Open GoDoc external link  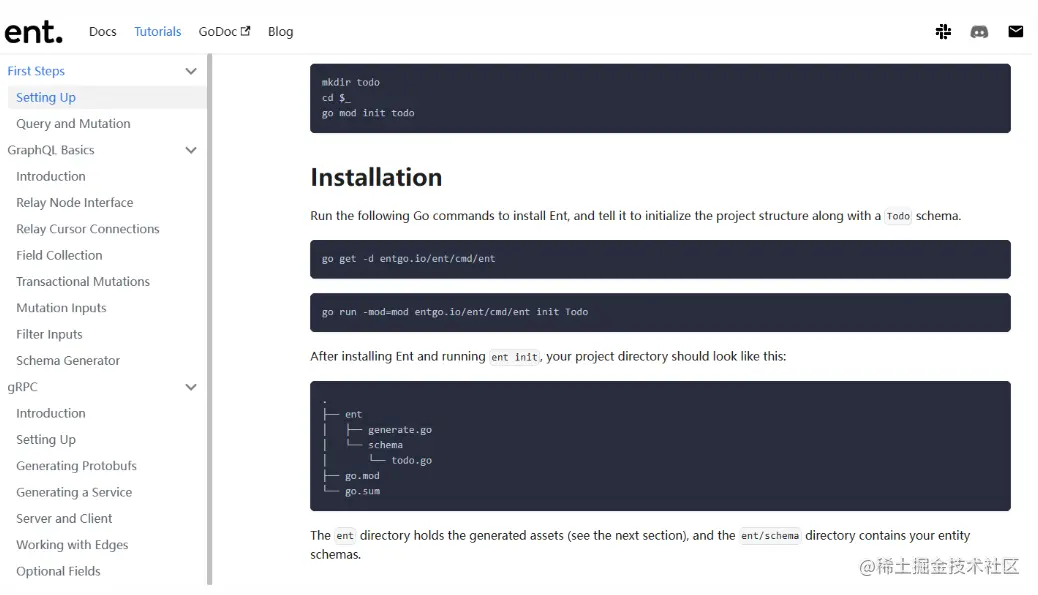224,32
